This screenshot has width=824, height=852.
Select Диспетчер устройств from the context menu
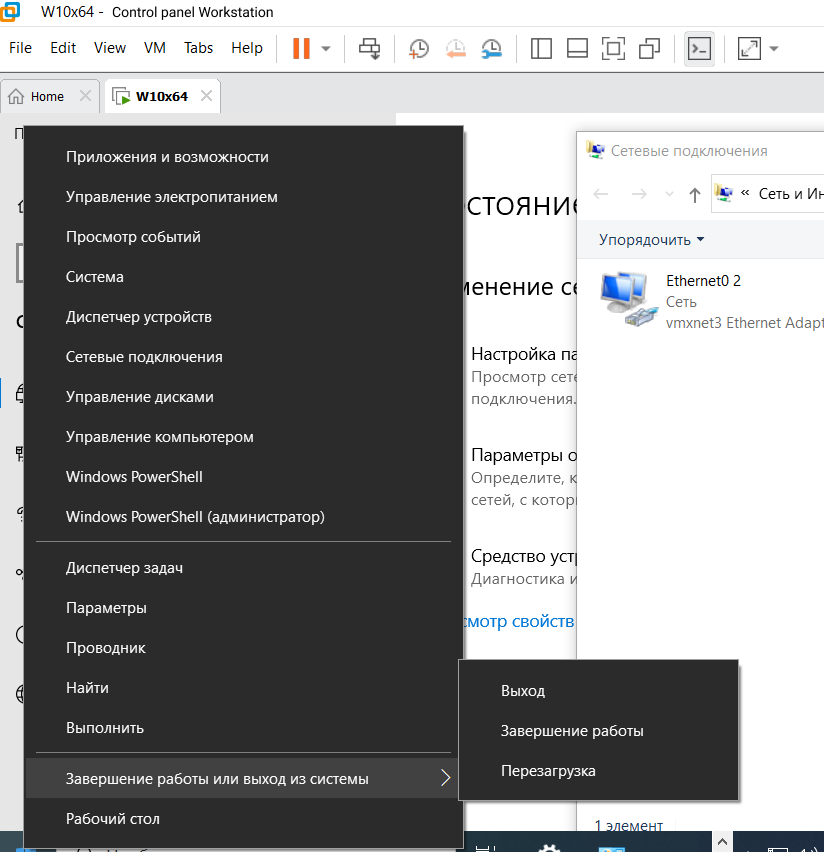tap(139, 317)
